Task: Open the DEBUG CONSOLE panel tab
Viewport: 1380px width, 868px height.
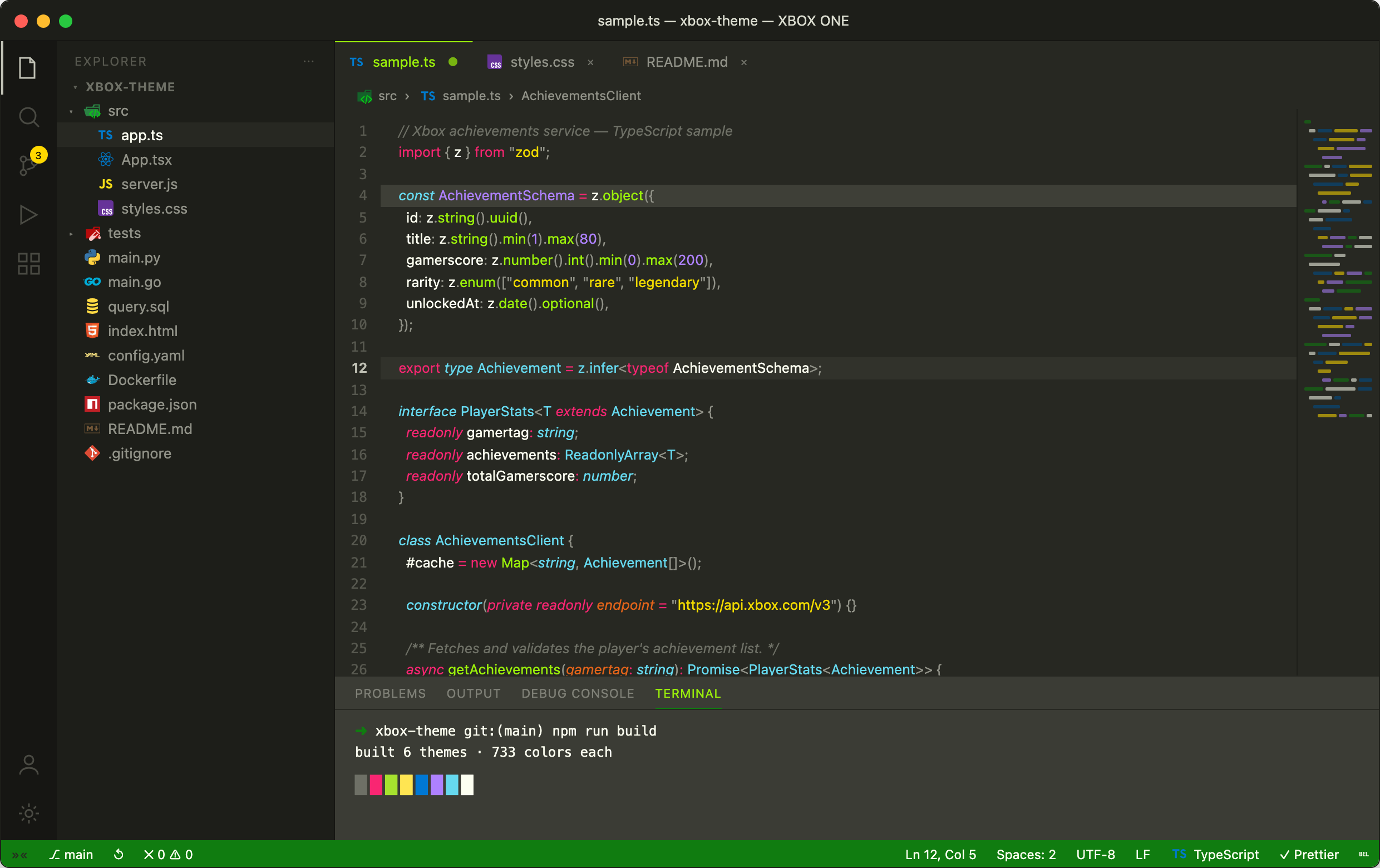Action: point(578,693)
